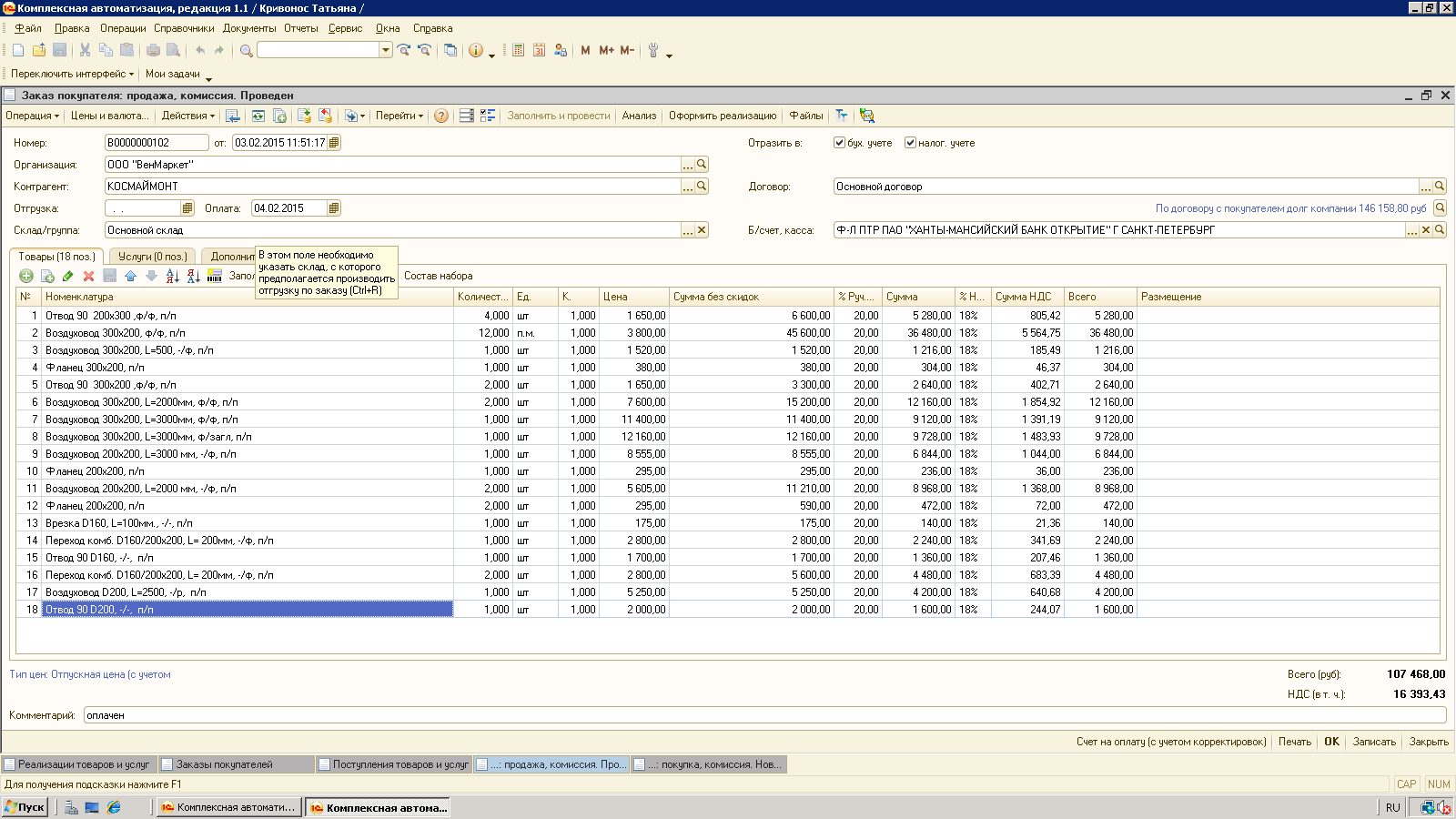
Task: Click the customer debt link
Action: coord(1290,208)
